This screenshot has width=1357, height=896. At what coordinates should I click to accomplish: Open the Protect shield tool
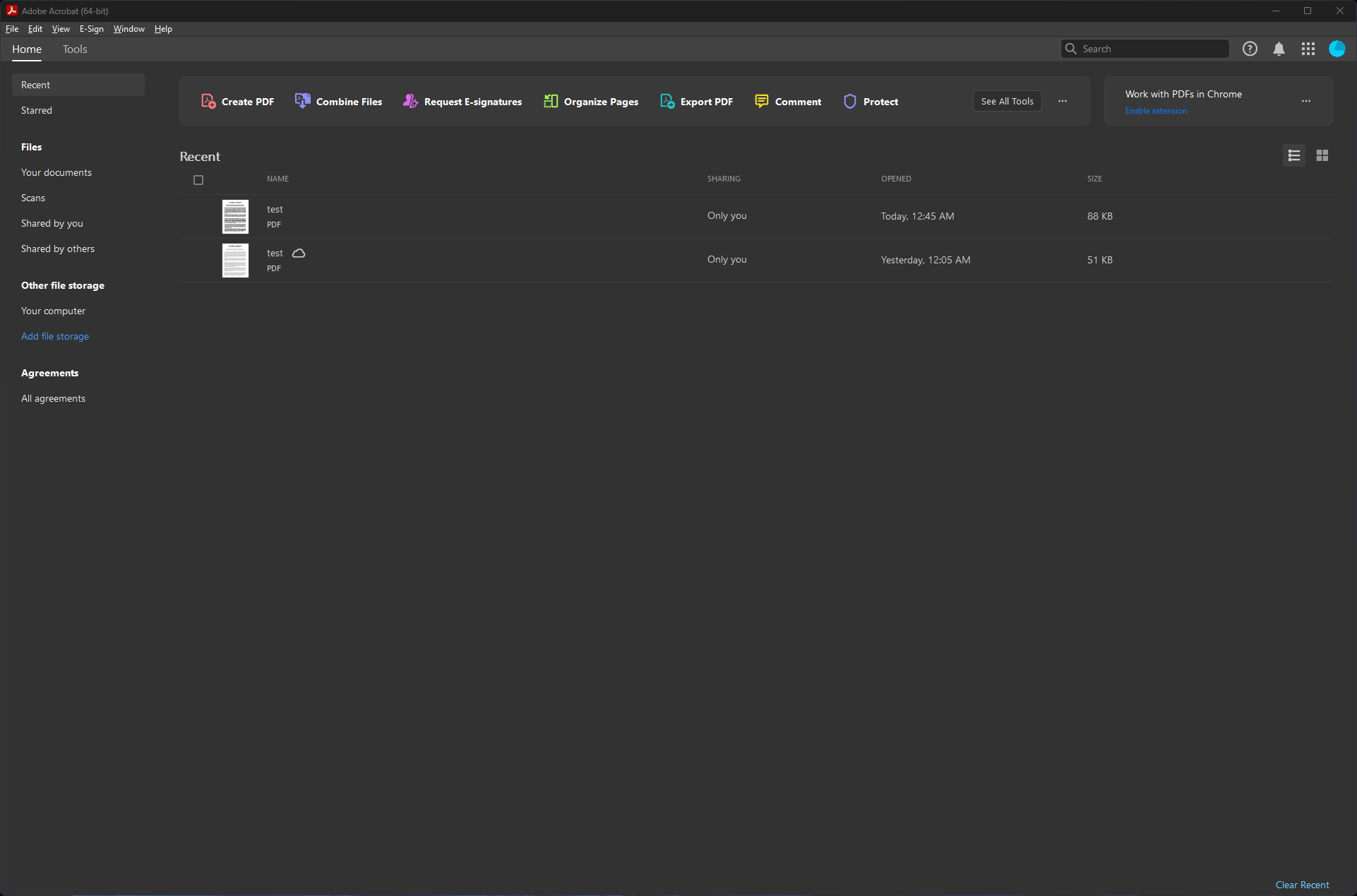pos(850,102)
